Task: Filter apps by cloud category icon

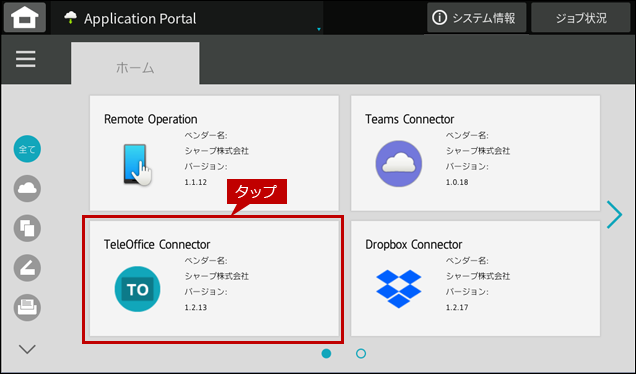Action: click(27, 188)
